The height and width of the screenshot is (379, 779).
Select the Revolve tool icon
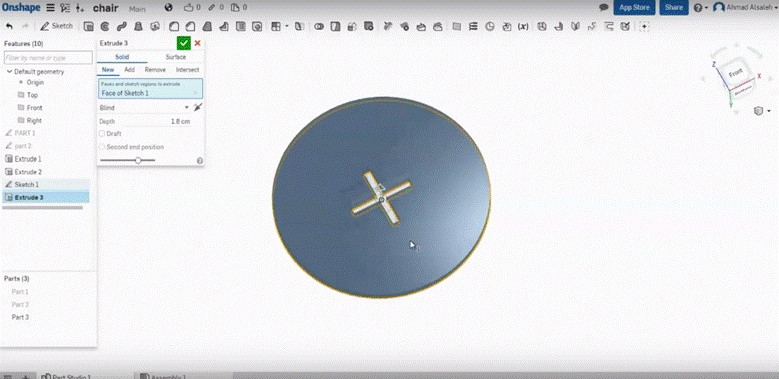(105, 26)
